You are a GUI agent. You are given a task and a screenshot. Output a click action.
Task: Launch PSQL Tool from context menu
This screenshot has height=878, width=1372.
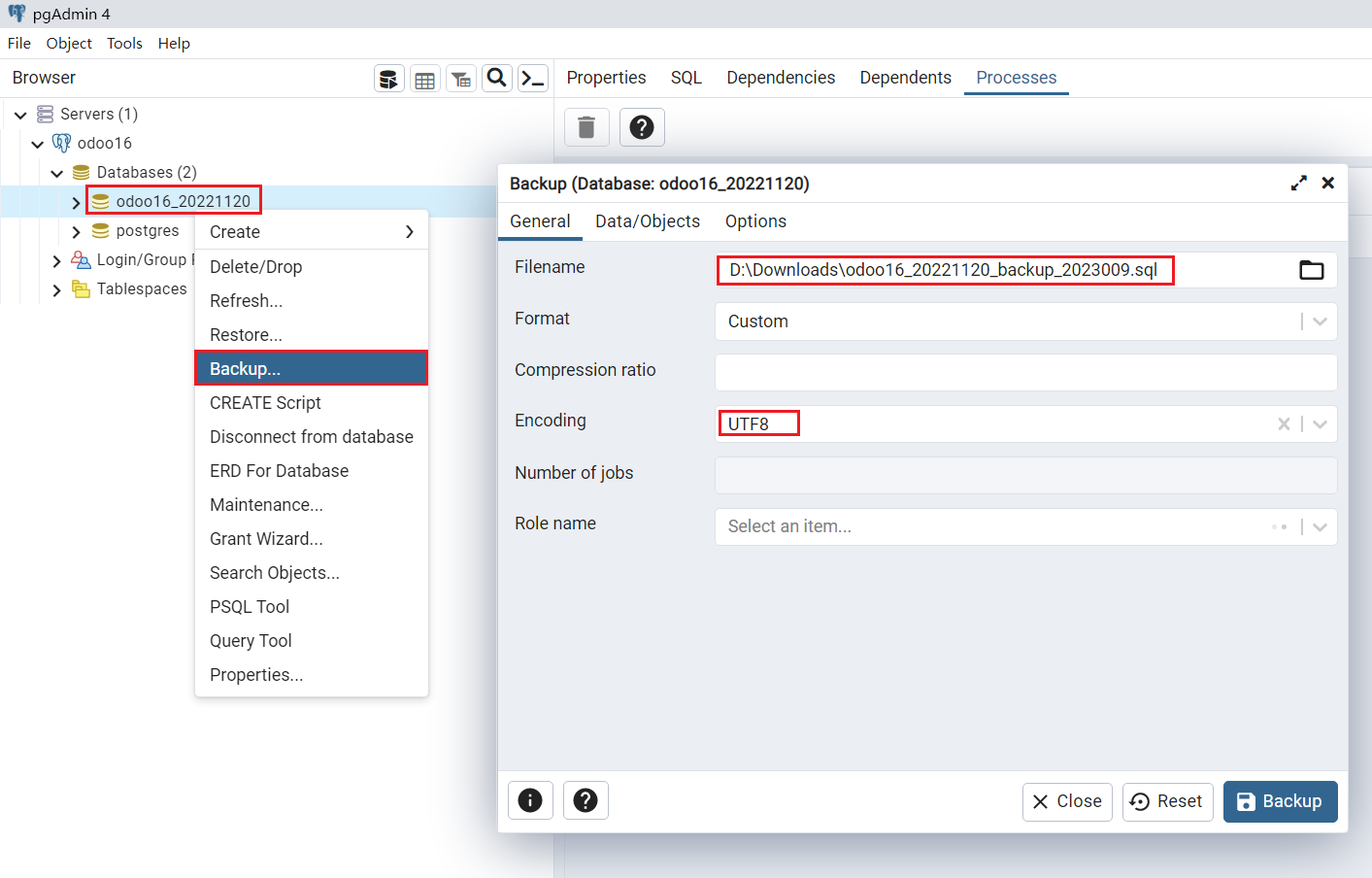(x=312, y=607)
